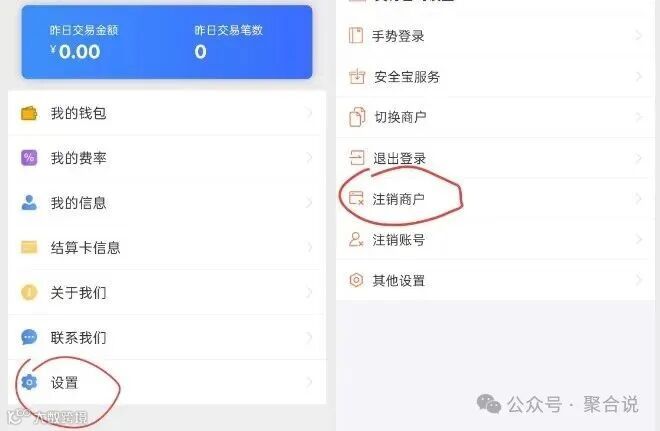The width and height of the screenshot is (660, 431).
Task: Tap the 注销商户 window-with-x icon
Action: click(x=356, y=198)
